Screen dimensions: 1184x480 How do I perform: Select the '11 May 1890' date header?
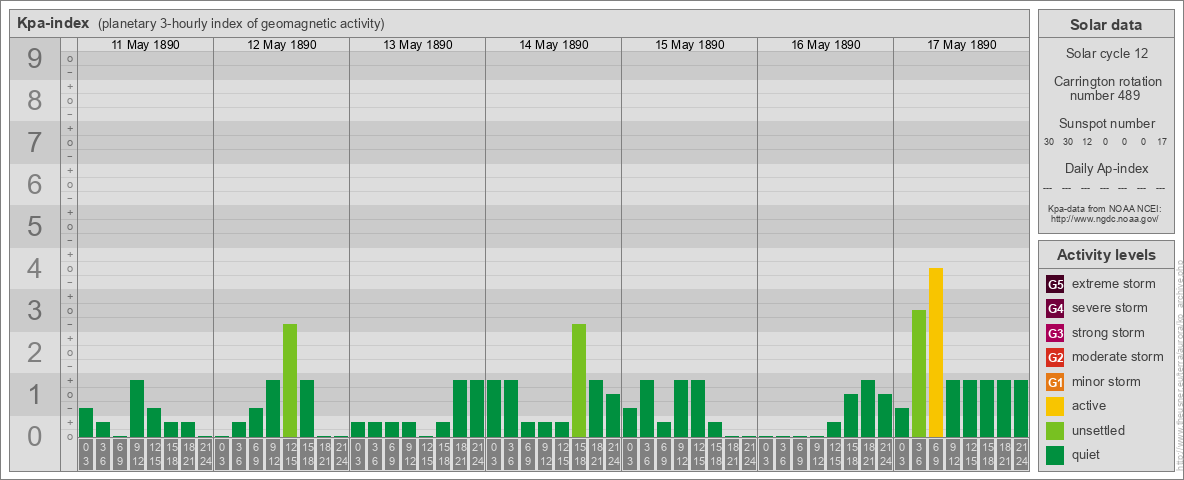pyautogui.click(x=145, y=45)
